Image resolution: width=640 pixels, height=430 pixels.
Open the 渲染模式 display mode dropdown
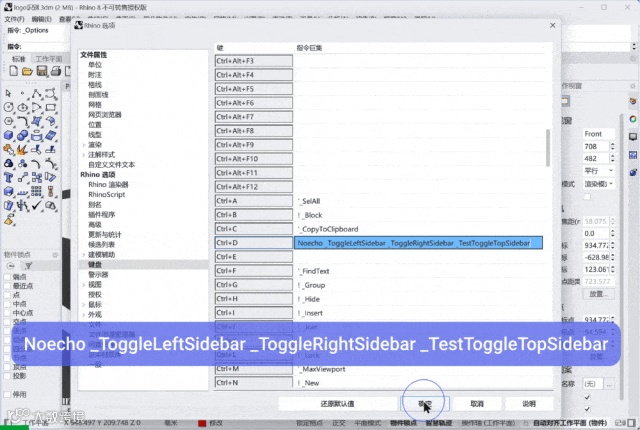pyautogui.click(x=598, y=184)
